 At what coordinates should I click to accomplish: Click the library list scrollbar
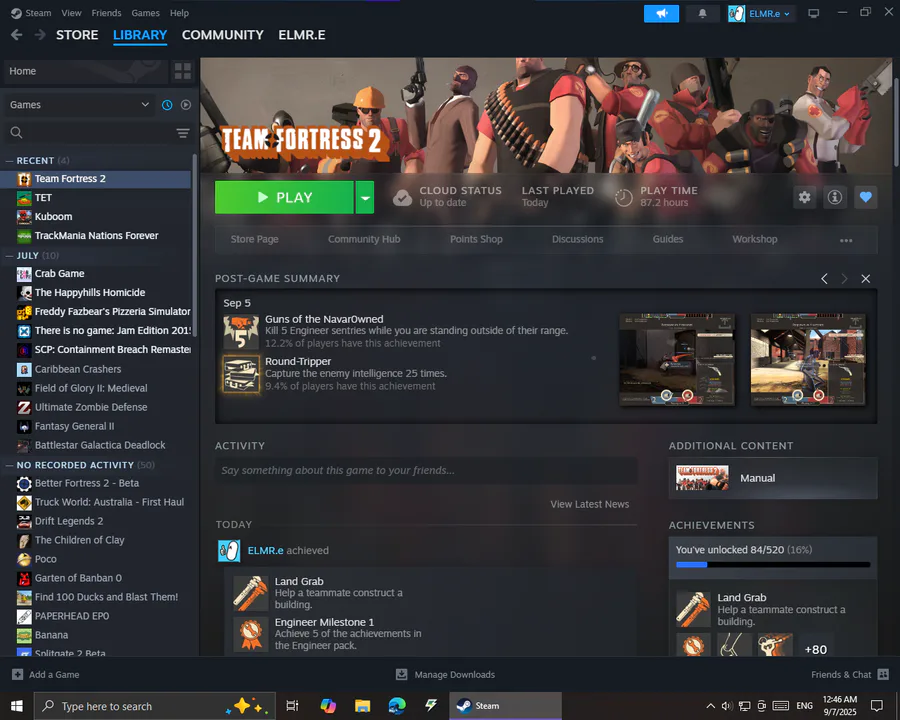[x=195, y=246]
